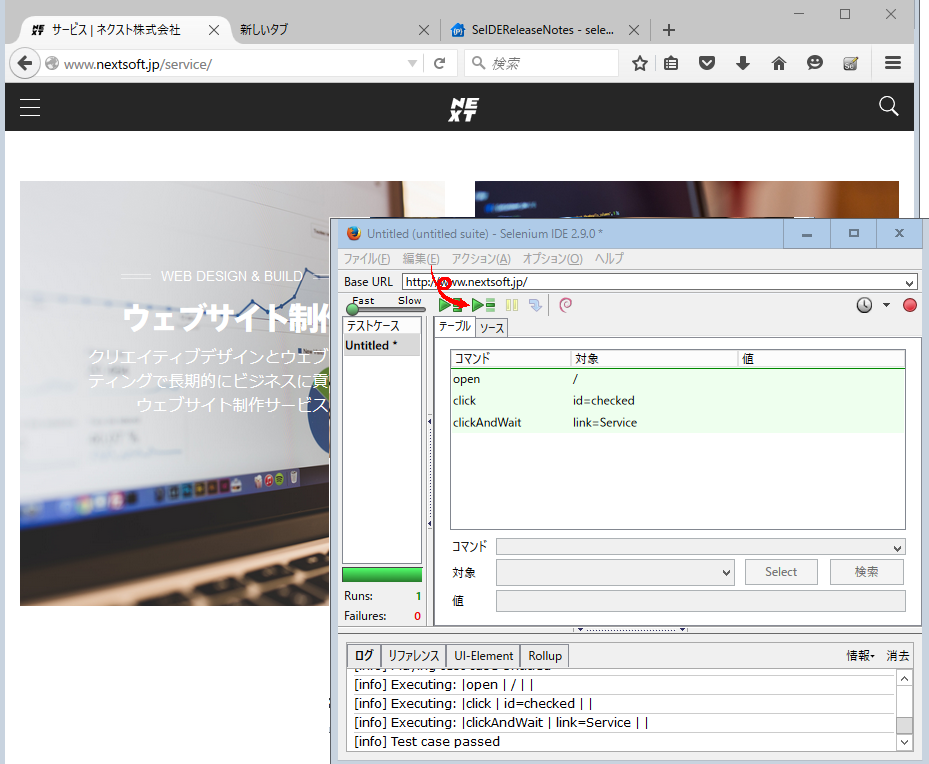Viewport: 929px width, 764px height.
Task: Open Firefox downloads arrow icon
Action: 742,63
